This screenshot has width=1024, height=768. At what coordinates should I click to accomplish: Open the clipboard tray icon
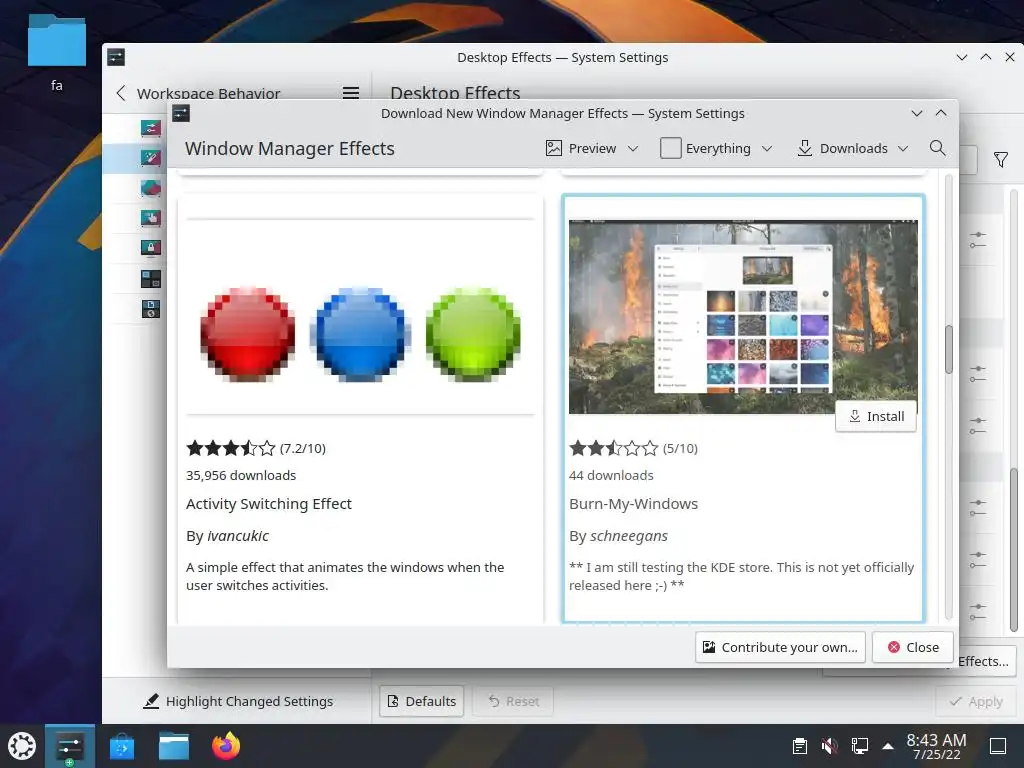[x=800, y=746]
